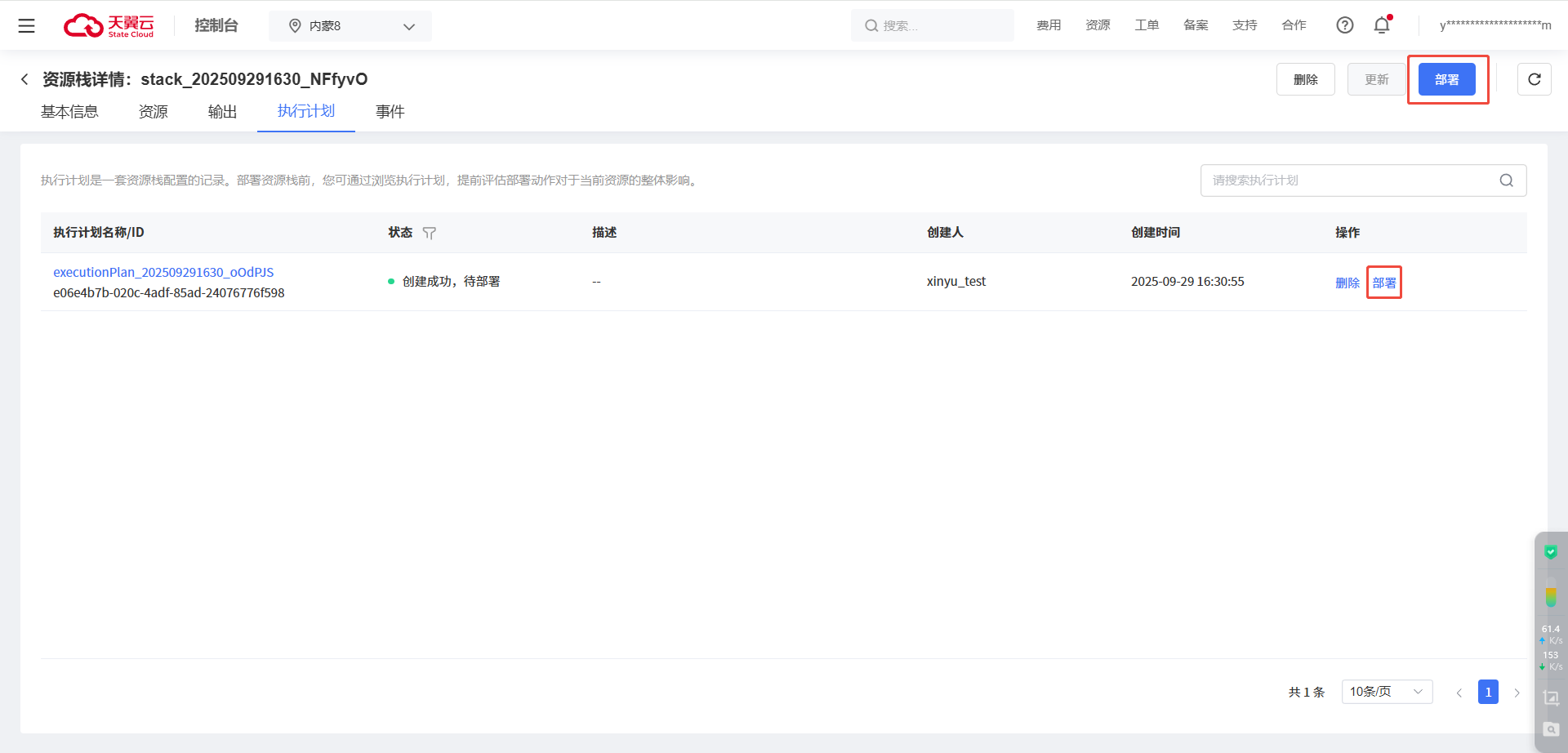
Task: Switch to the 基本信息 tab
Action: pyautogui.click(x=69, y=112)
